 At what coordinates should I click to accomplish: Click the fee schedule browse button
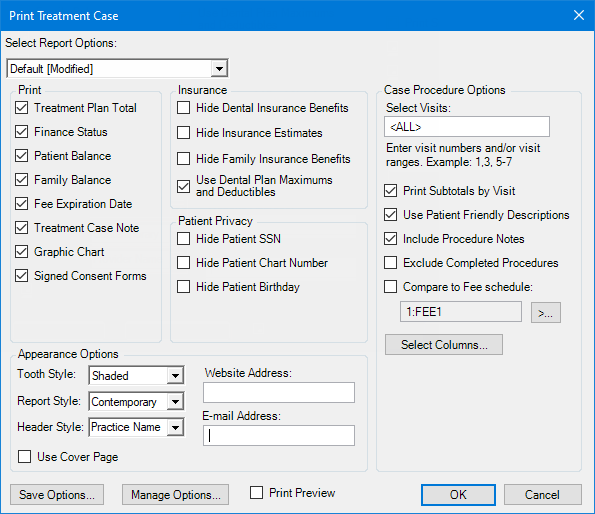click(x=546, y=313)
